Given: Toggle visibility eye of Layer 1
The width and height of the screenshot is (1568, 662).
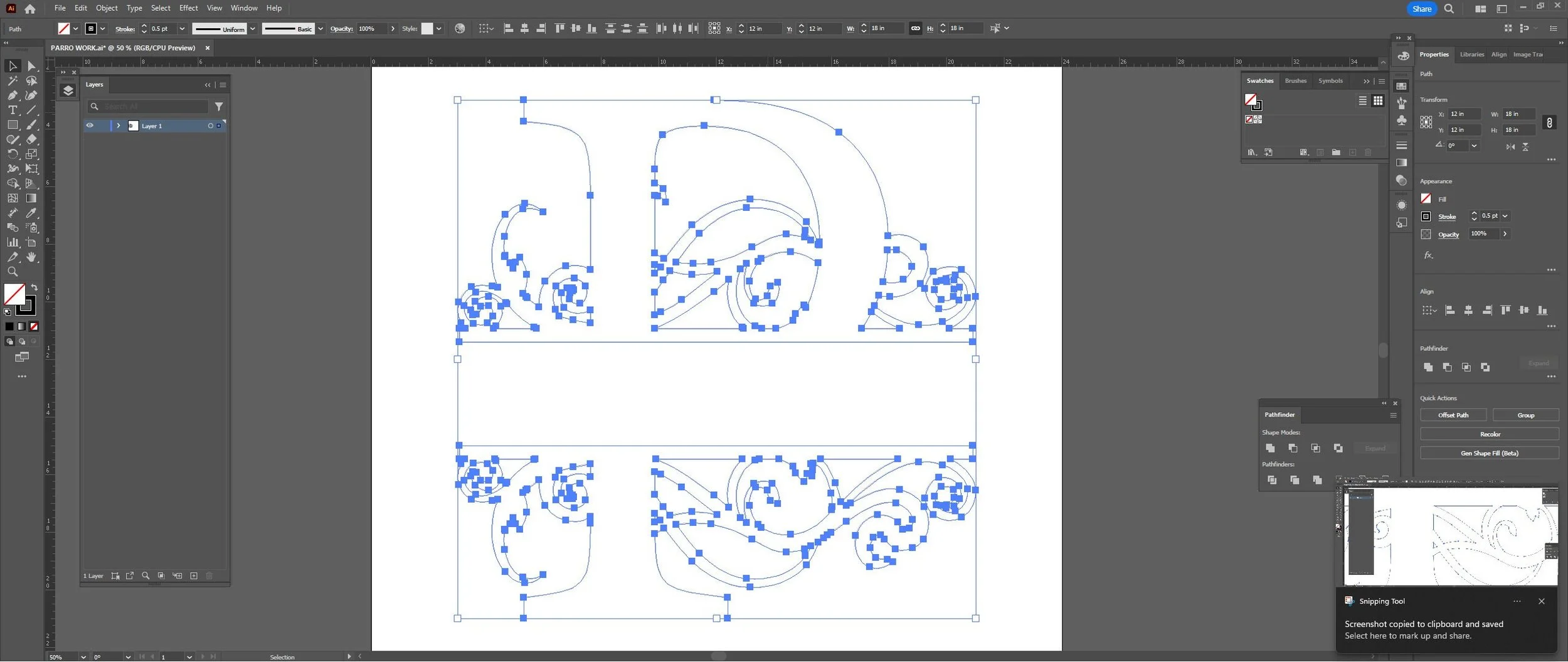Looking at the screenshot, I should point(90,125).
